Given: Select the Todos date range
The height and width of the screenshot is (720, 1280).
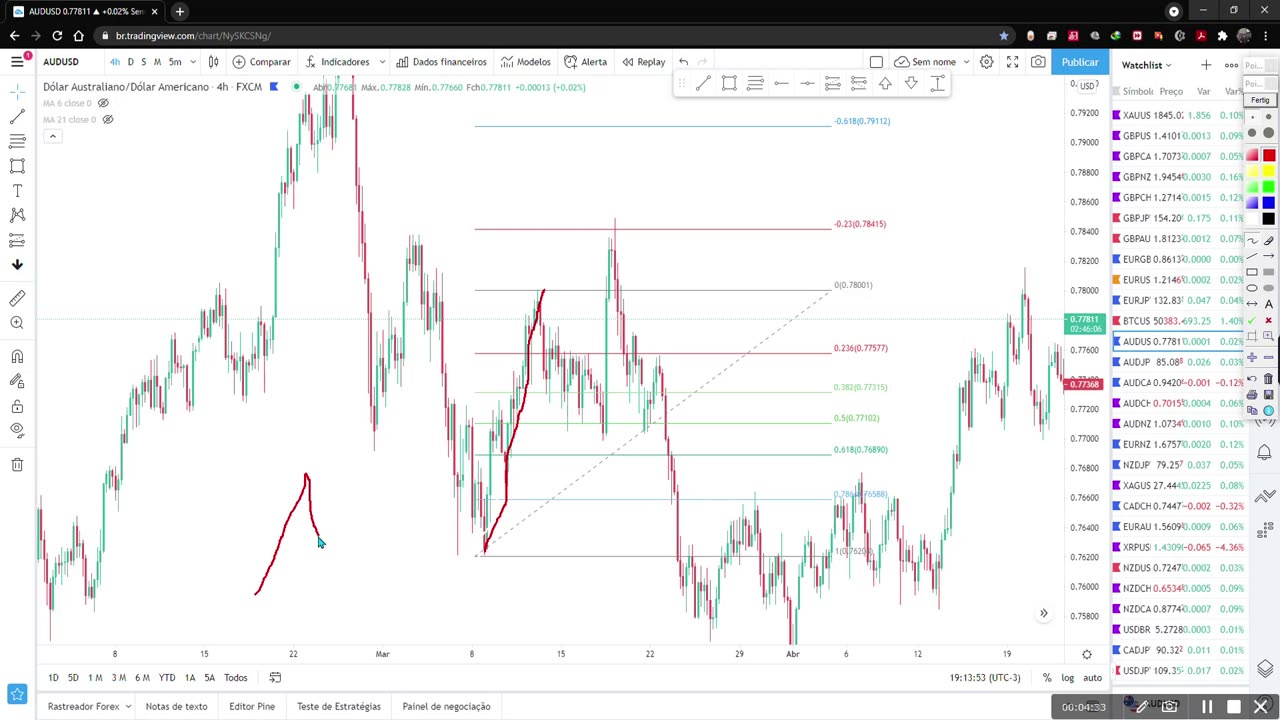Looking at the screenshot, I should [235, 678].
